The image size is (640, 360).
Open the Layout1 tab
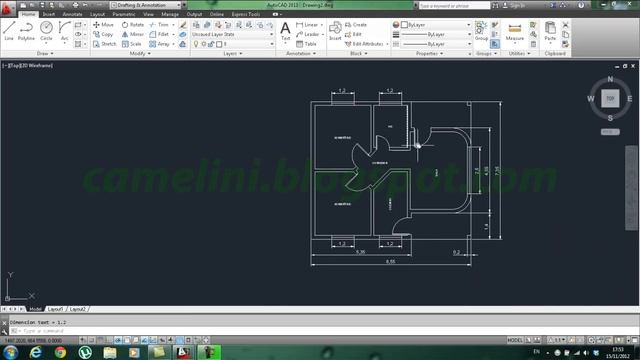pyautogui.click(x=55, y=309)
